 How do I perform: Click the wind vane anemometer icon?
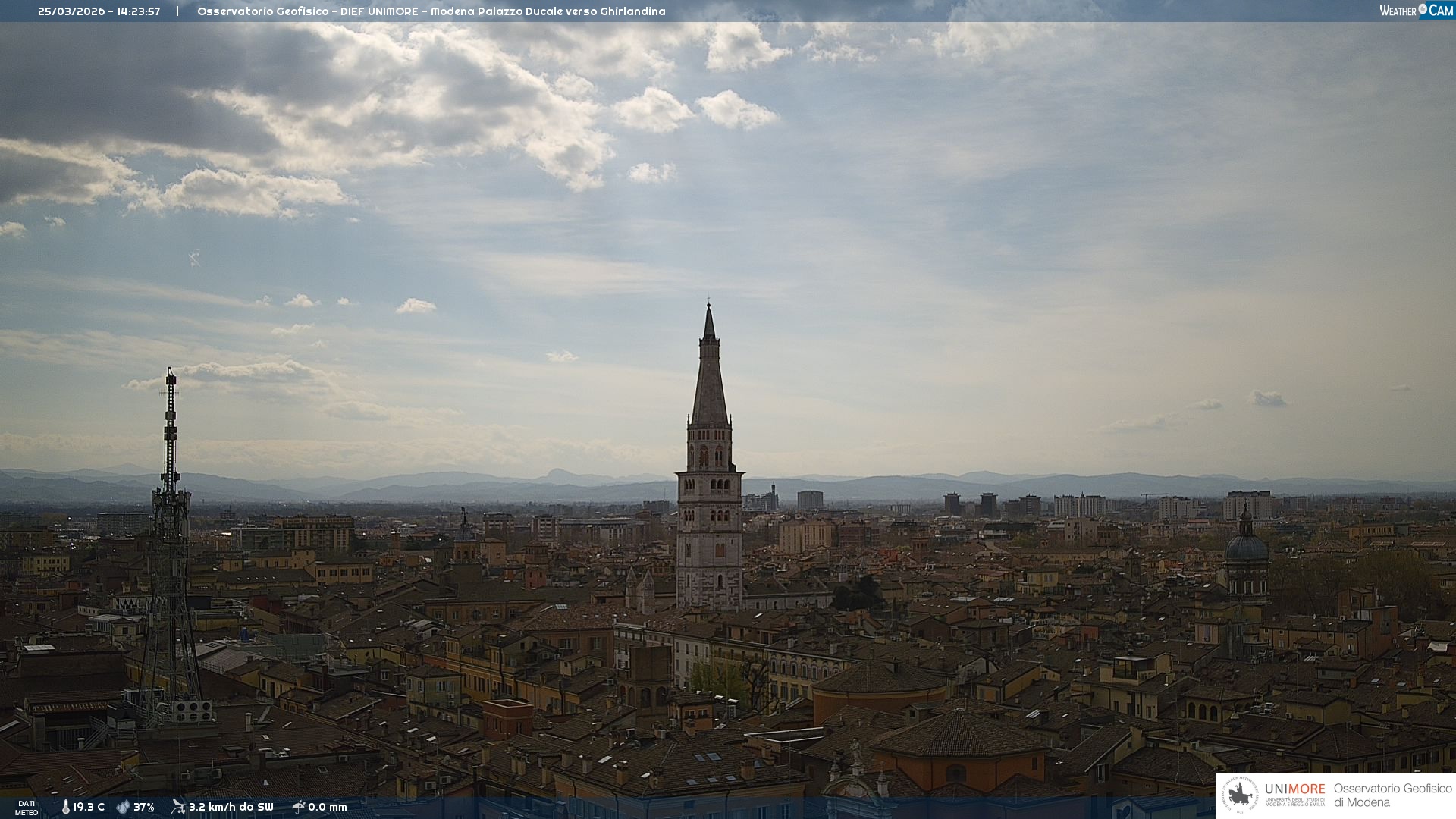click(178, 807)
